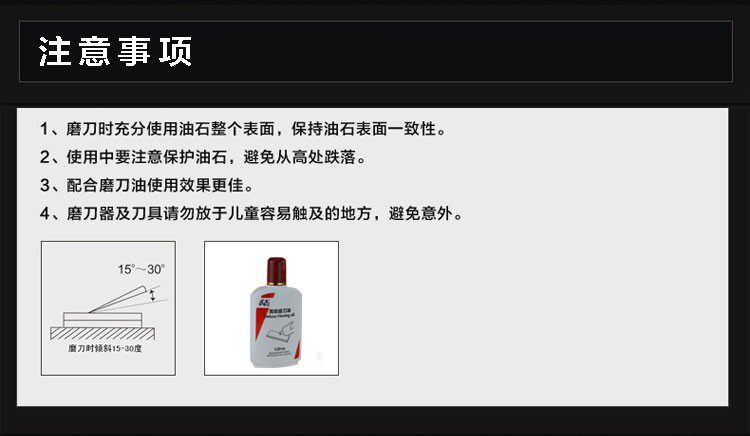Click the 15°~30° angle label
Viewport: 750px width, 436px height.
[142, 269]
